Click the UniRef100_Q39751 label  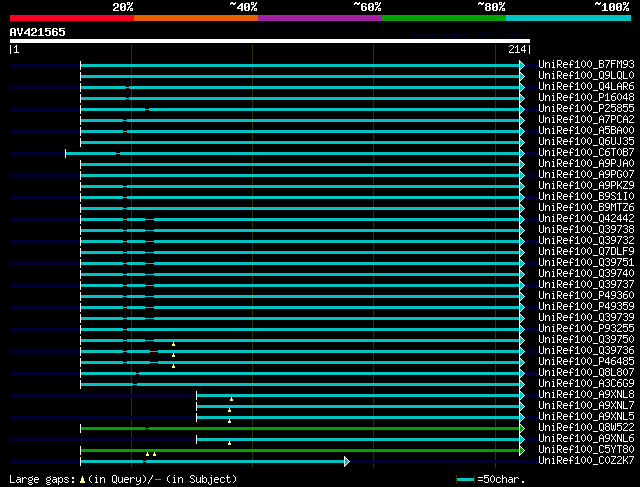click(586, 263)
